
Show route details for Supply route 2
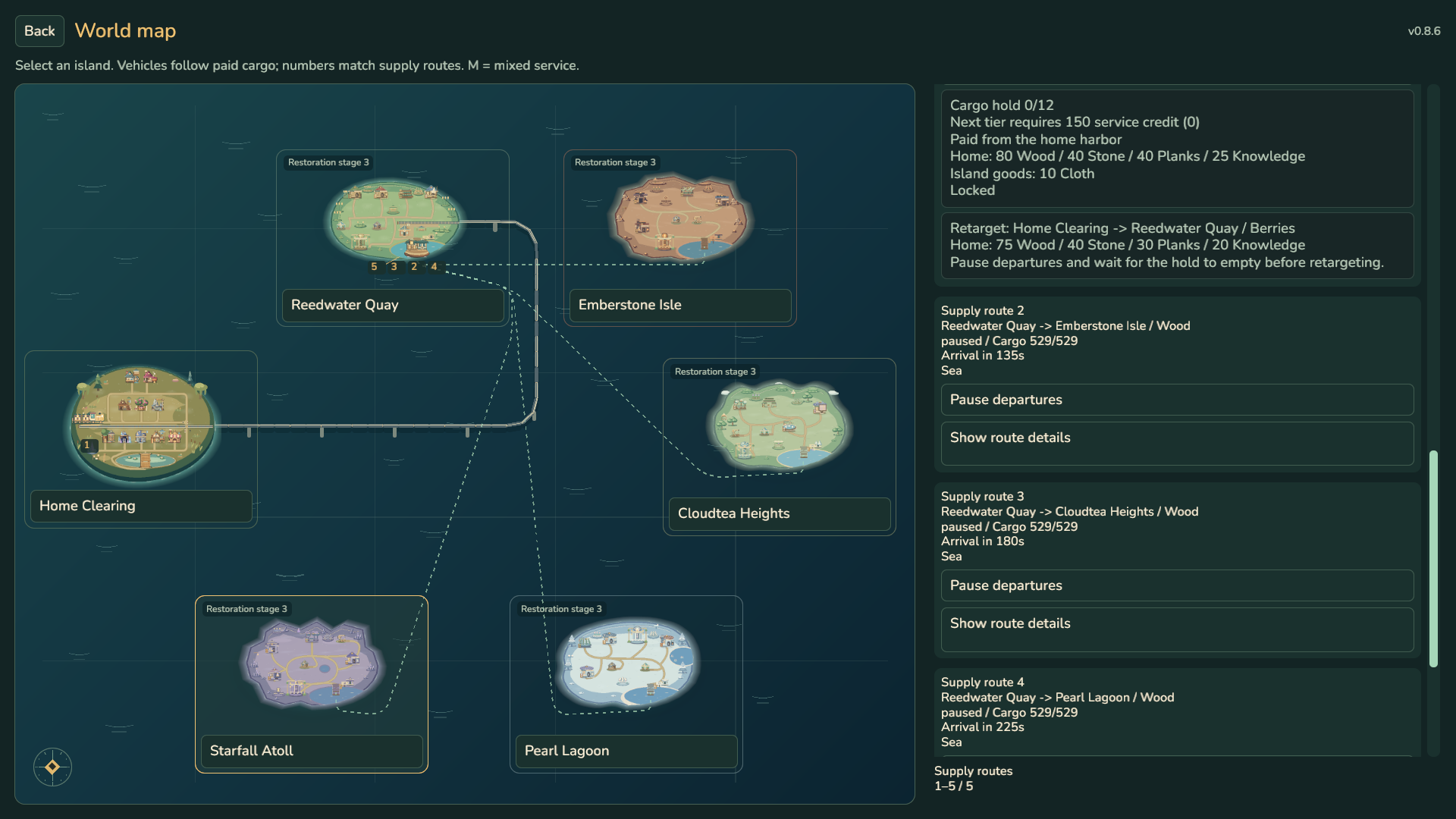[x=1177, y=444]
